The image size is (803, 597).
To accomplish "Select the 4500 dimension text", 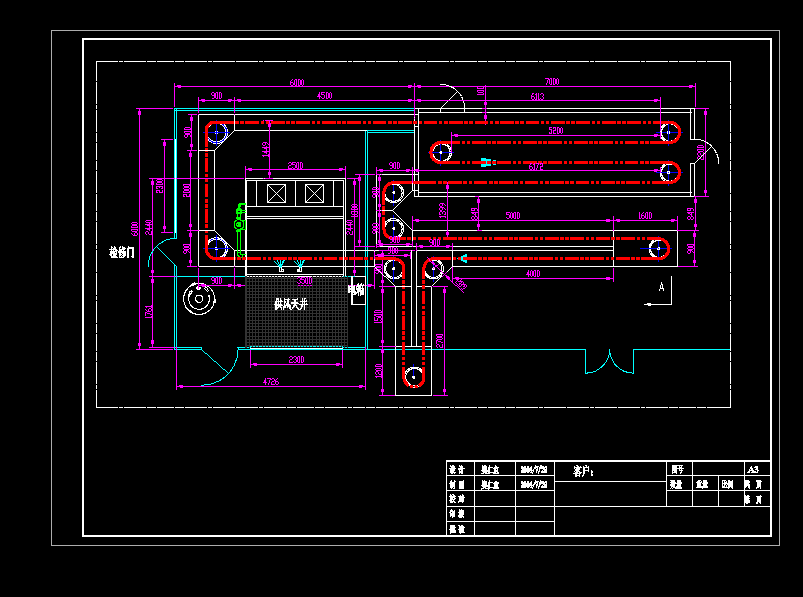I will pyautogui.click(x=324, y=96).
